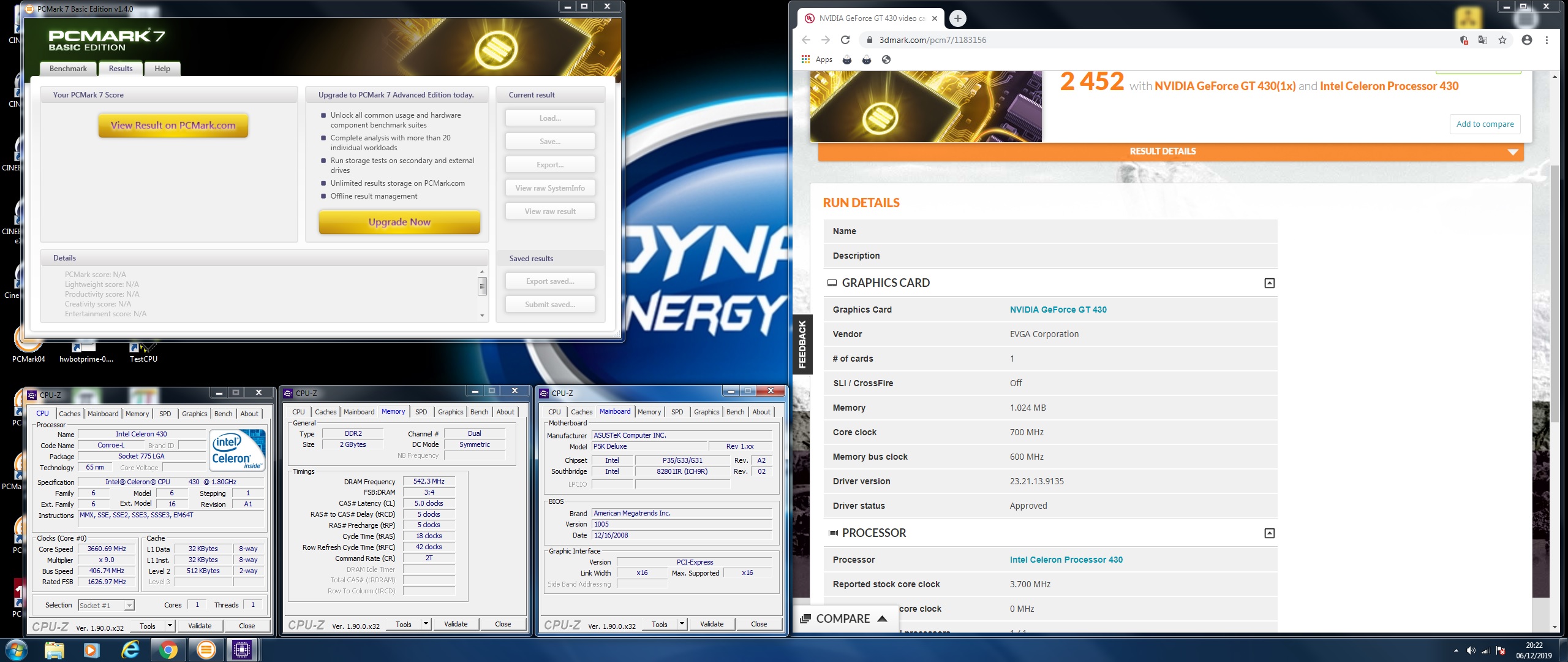Open the Chrome translate page icon
Screen dimensions: 1568x662
1483,40
